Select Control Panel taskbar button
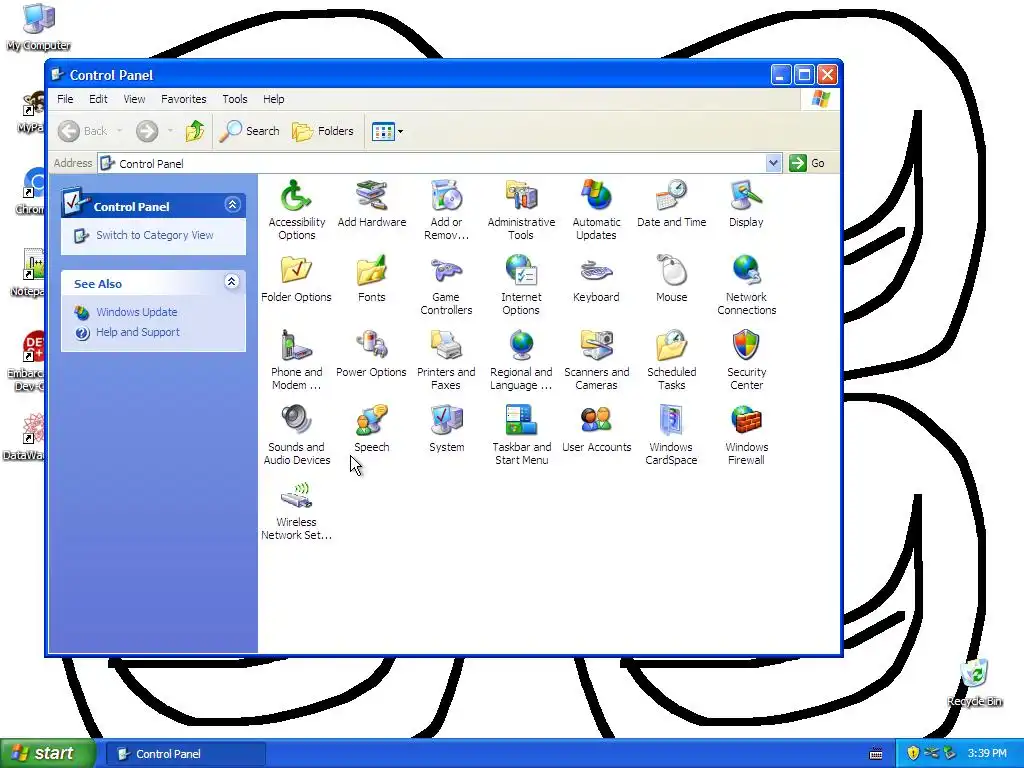Screen dimensions: 1024x768 click(x=185, y=754)
